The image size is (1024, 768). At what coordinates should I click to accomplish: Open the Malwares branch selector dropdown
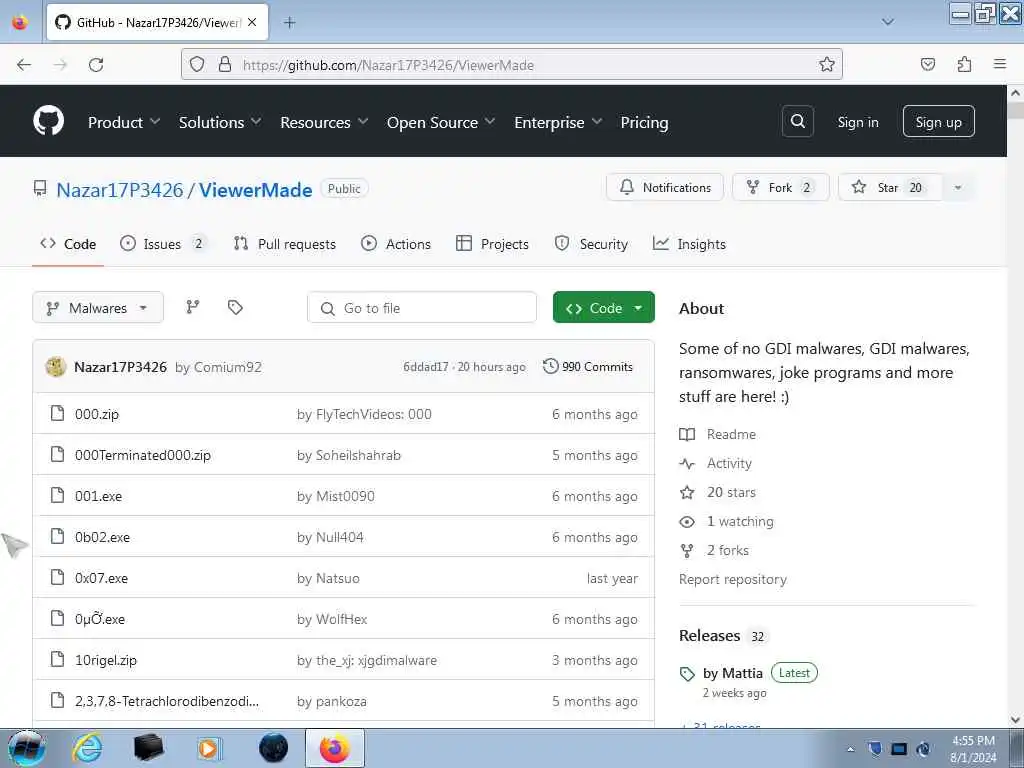pyautogui.click(x=98, y=308)
